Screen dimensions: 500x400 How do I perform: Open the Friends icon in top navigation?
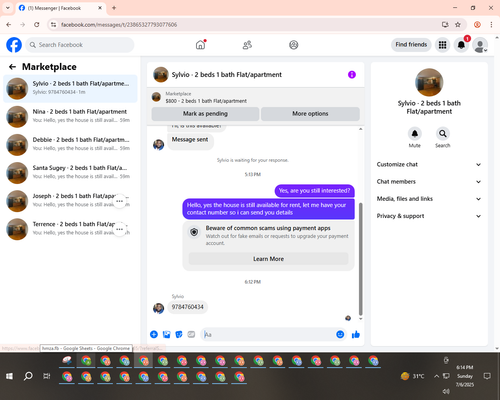click(x=247, y=45)
